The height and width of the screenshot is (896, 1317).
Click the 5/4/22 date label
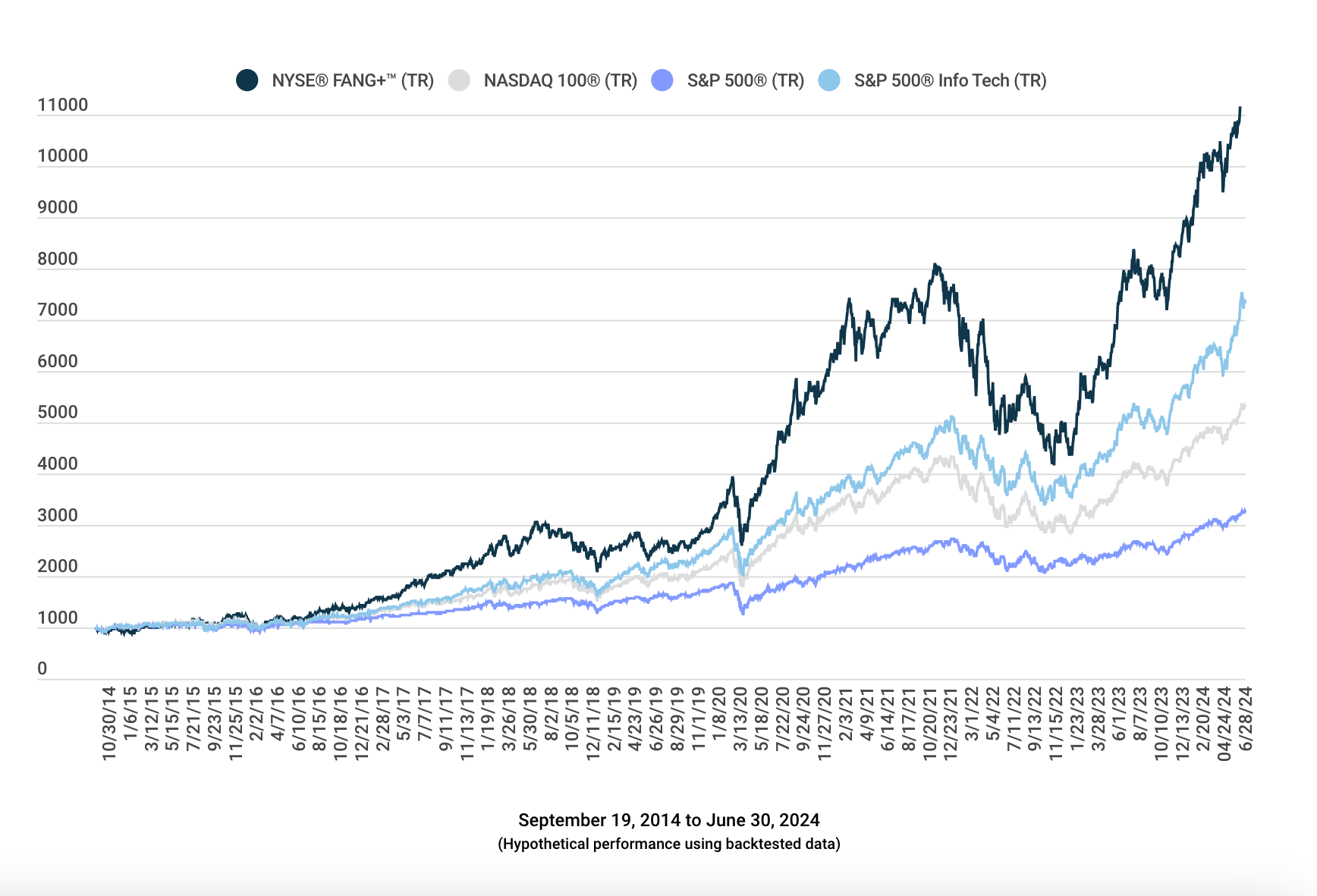click(993, 714)
